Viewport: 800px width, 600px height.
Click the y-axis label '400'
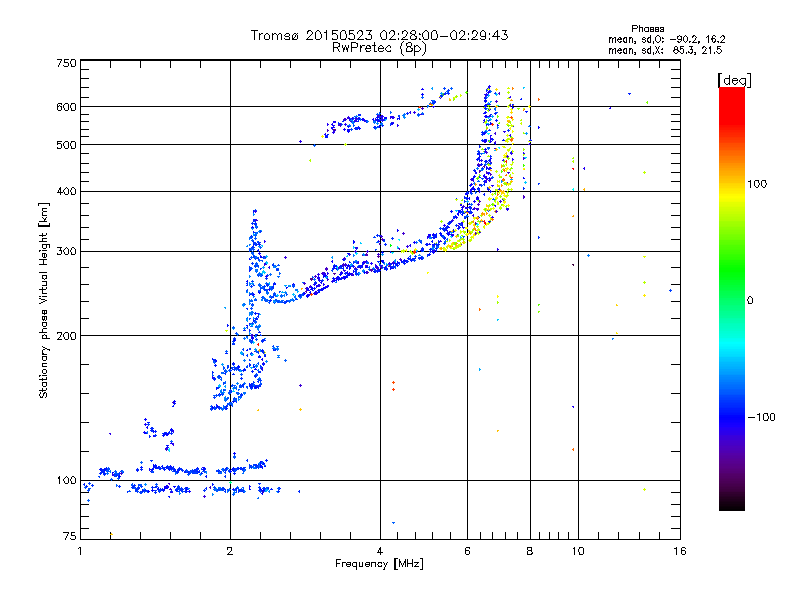[66, 191]
